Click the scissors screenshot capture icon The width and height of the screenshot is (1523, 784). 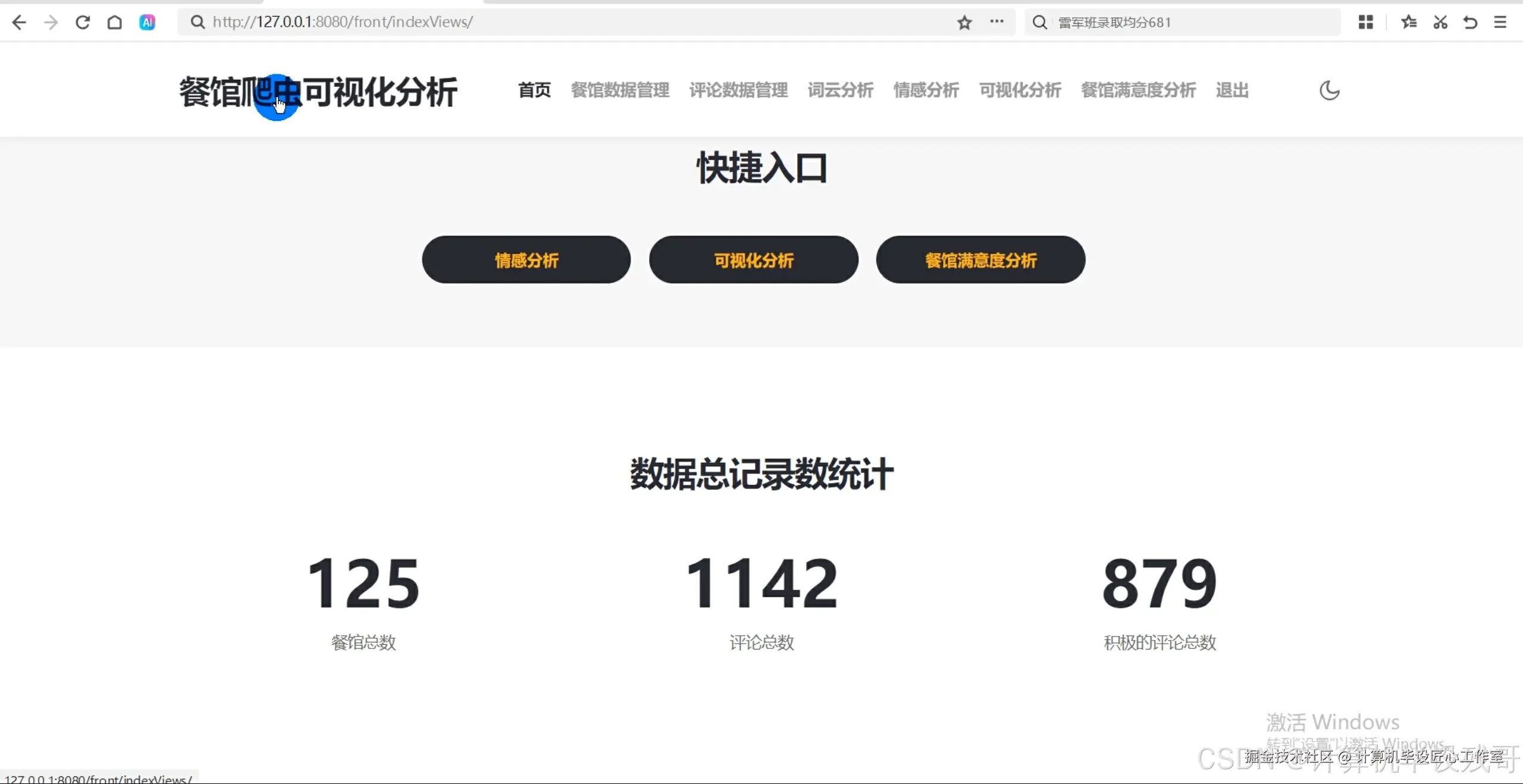pyautogui.click(x=1440, y=22)
